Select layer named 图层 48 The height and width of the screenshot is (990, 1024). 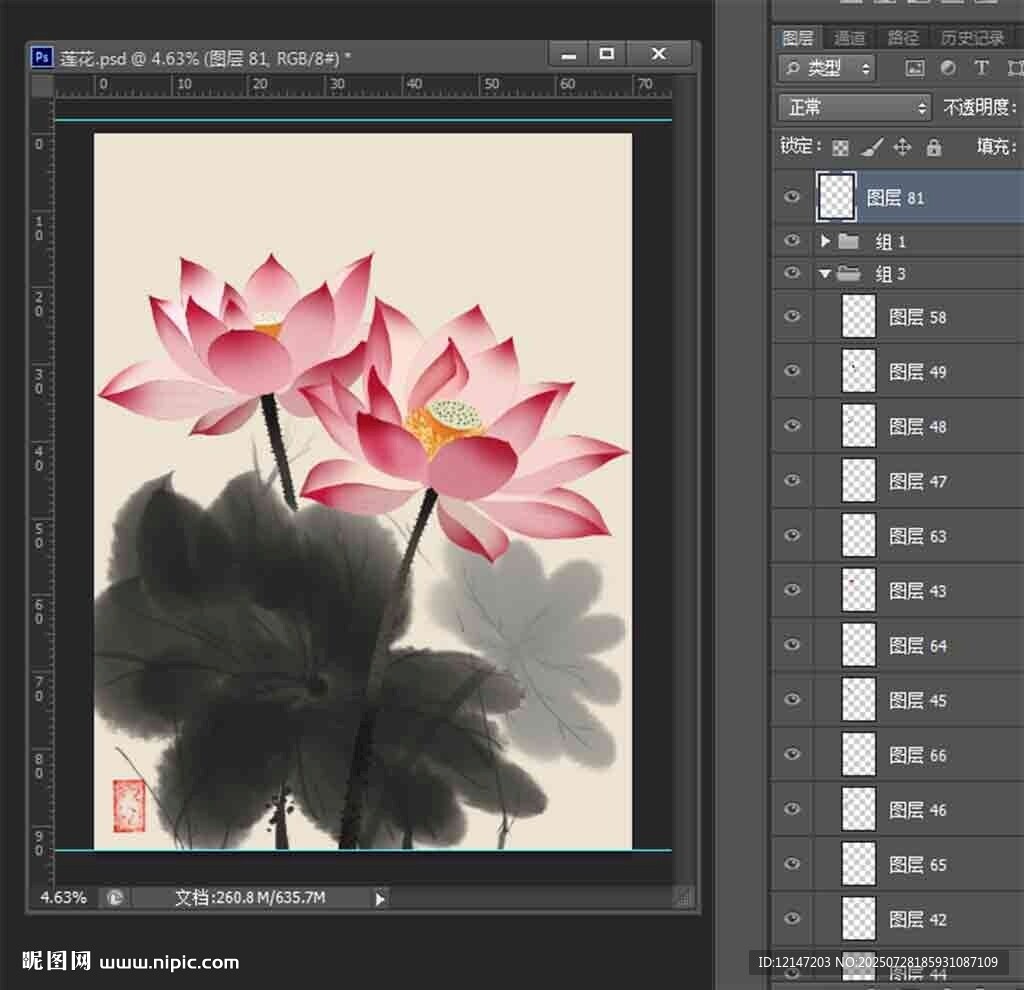pos(918,426)
